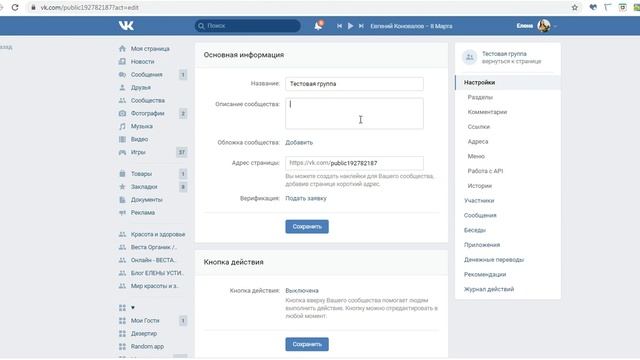Play the header audio track
The width and height of the screenshot is (640, 360).
[350, 26]
